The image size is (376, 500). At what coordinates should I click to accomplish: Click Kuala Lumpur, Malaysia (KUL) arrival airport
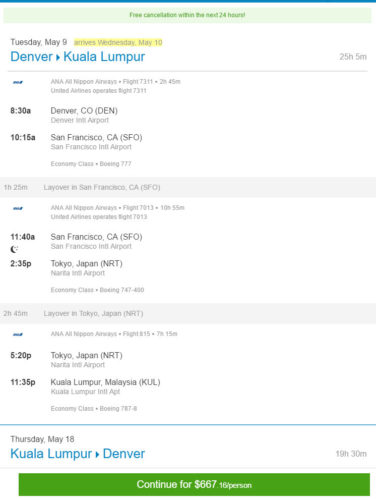105,382
